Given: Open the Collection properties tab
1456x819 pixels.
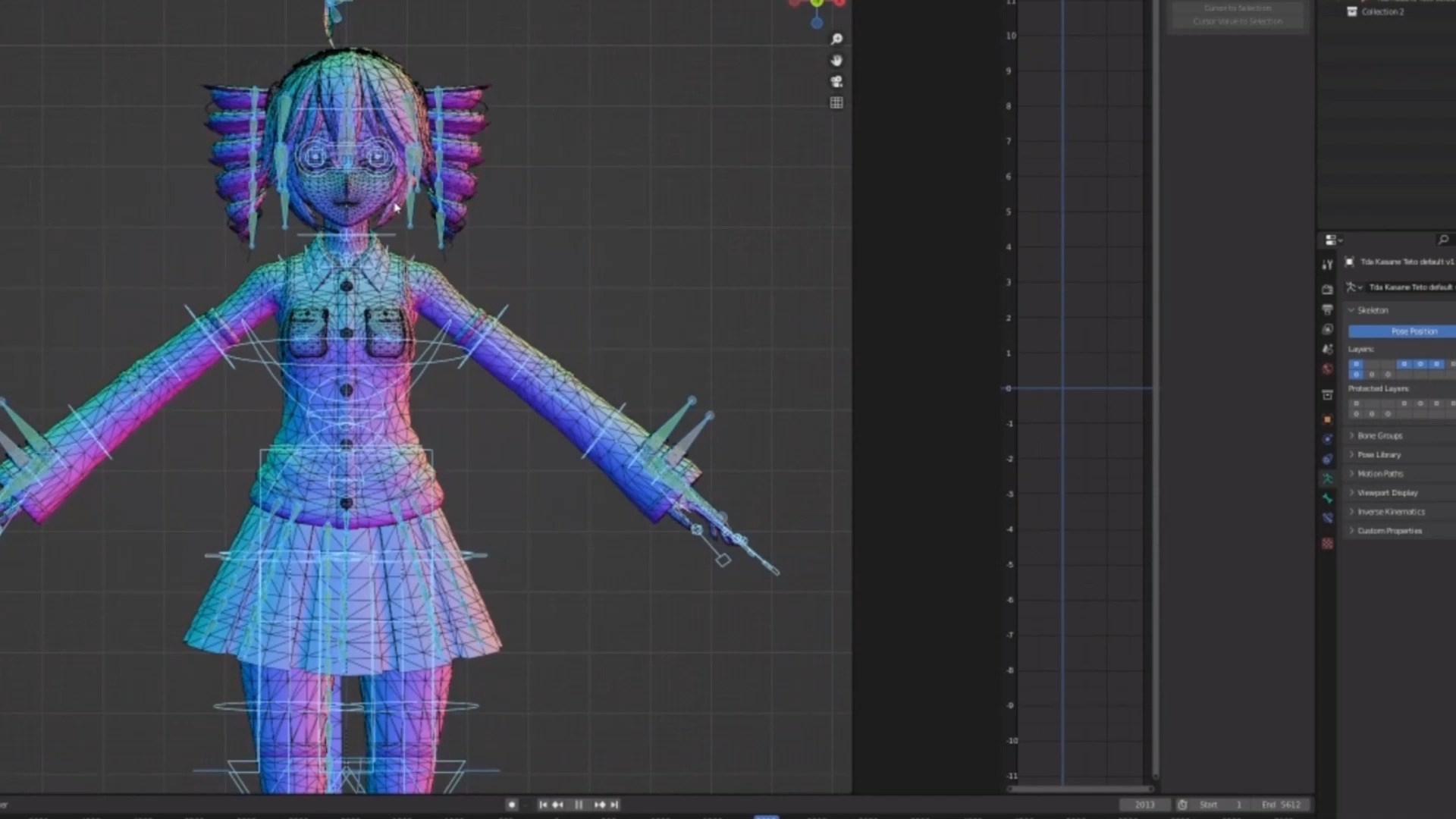Looking at the screenshot, I should pos(1327,395).
